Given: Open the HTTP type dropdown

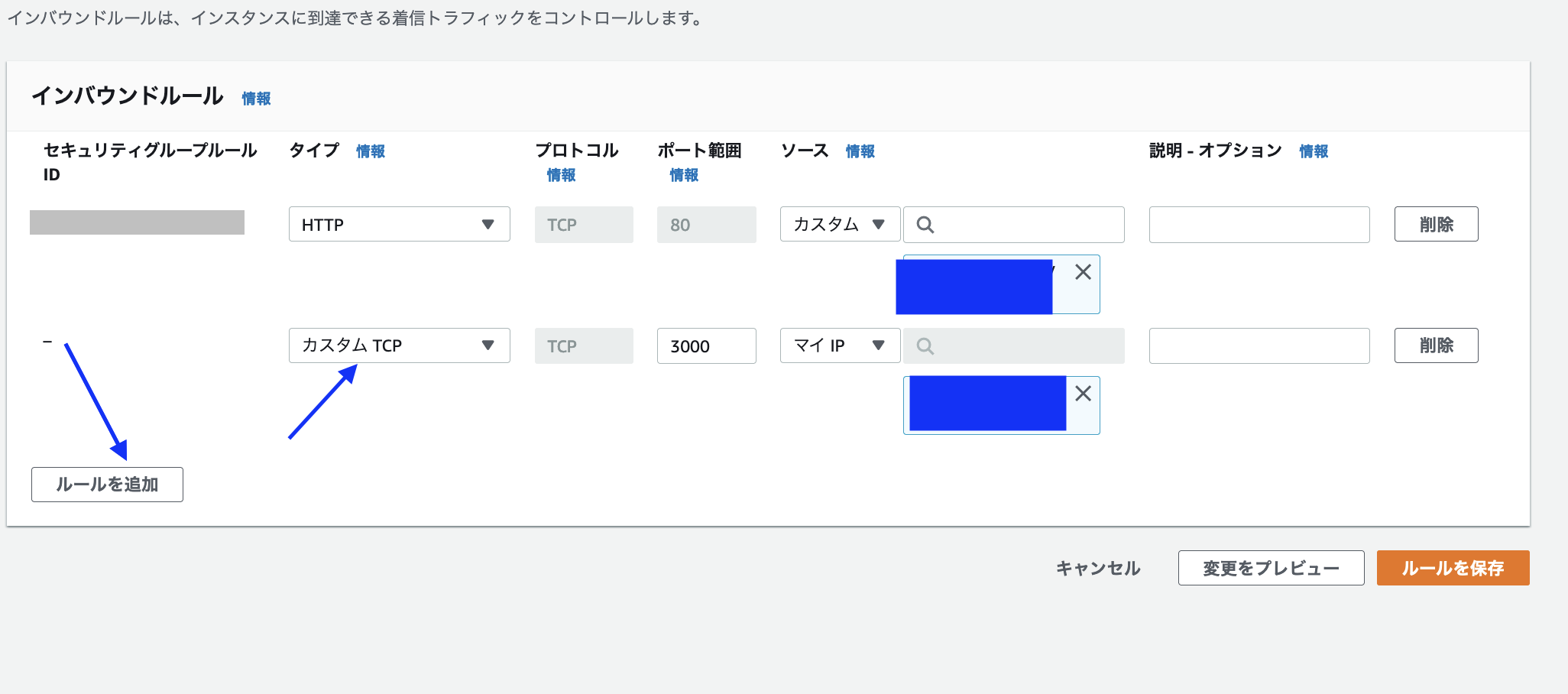Looking at the screenshot, I should [x=399, y=225].
